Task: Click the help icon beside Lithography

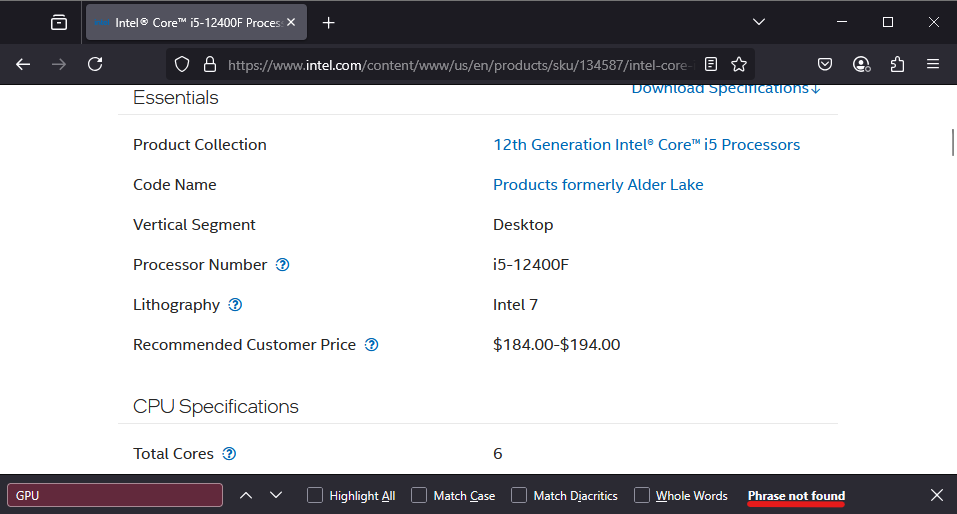Action: tap(236, 305)
